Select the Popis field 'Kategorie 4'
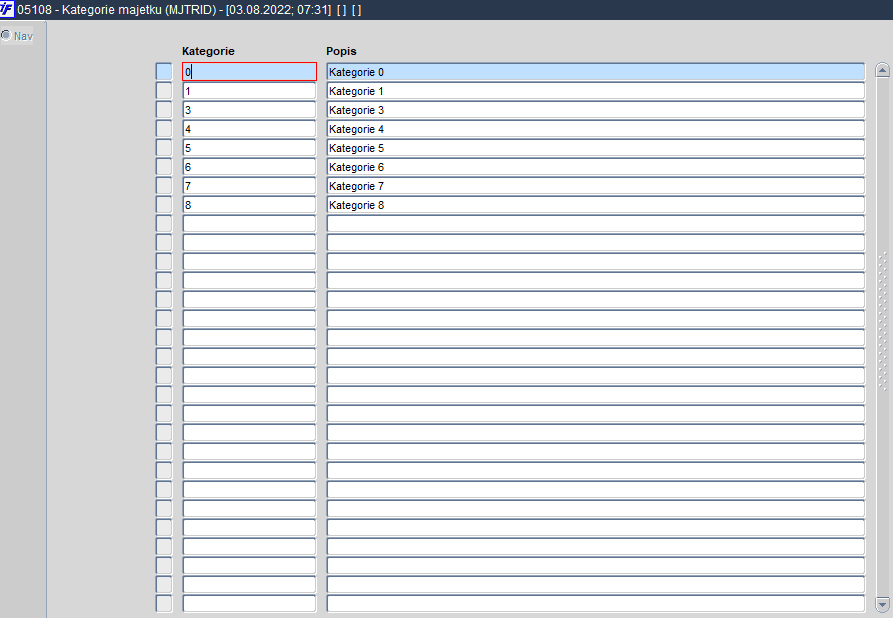 click(x=596, y=129)
